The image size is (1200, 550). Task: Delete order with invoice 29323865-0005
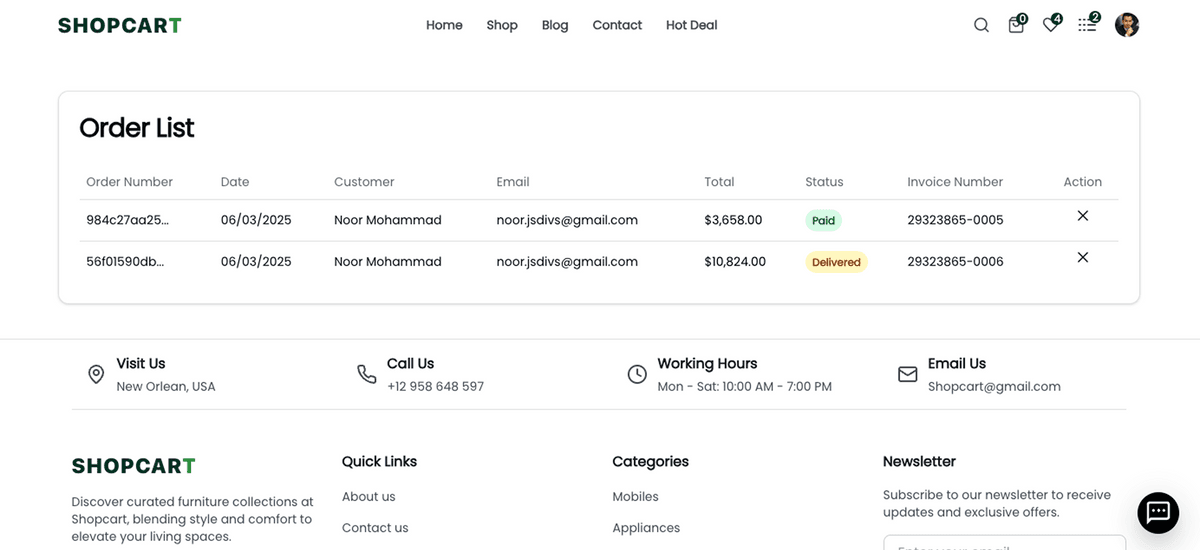[1082, 216]
